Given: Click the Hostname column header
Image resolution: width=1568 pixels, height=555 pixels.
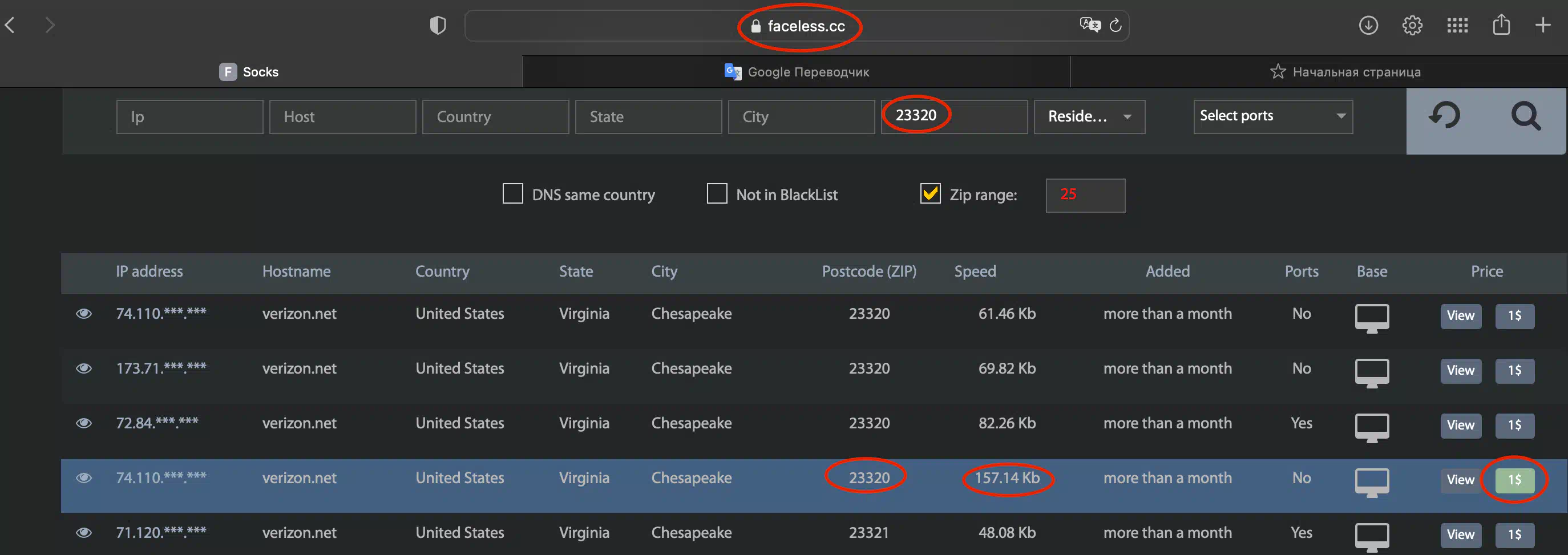Looking at the screenshot, I should pyautogui.click(x=297, y=272).
